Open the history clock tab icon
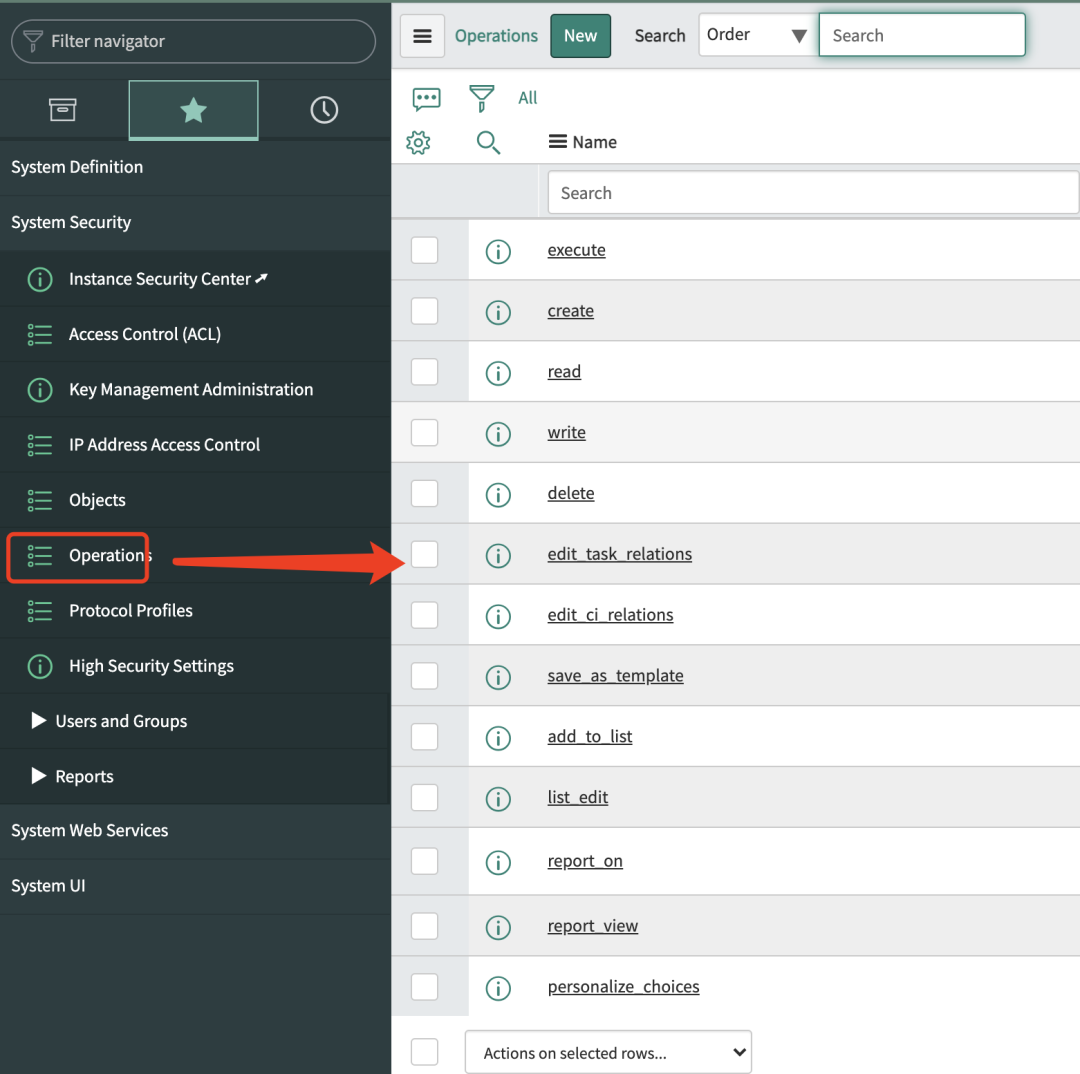Image resolution: width=1080 pixels, height=1074 pixels. click(x=324, y=110)
